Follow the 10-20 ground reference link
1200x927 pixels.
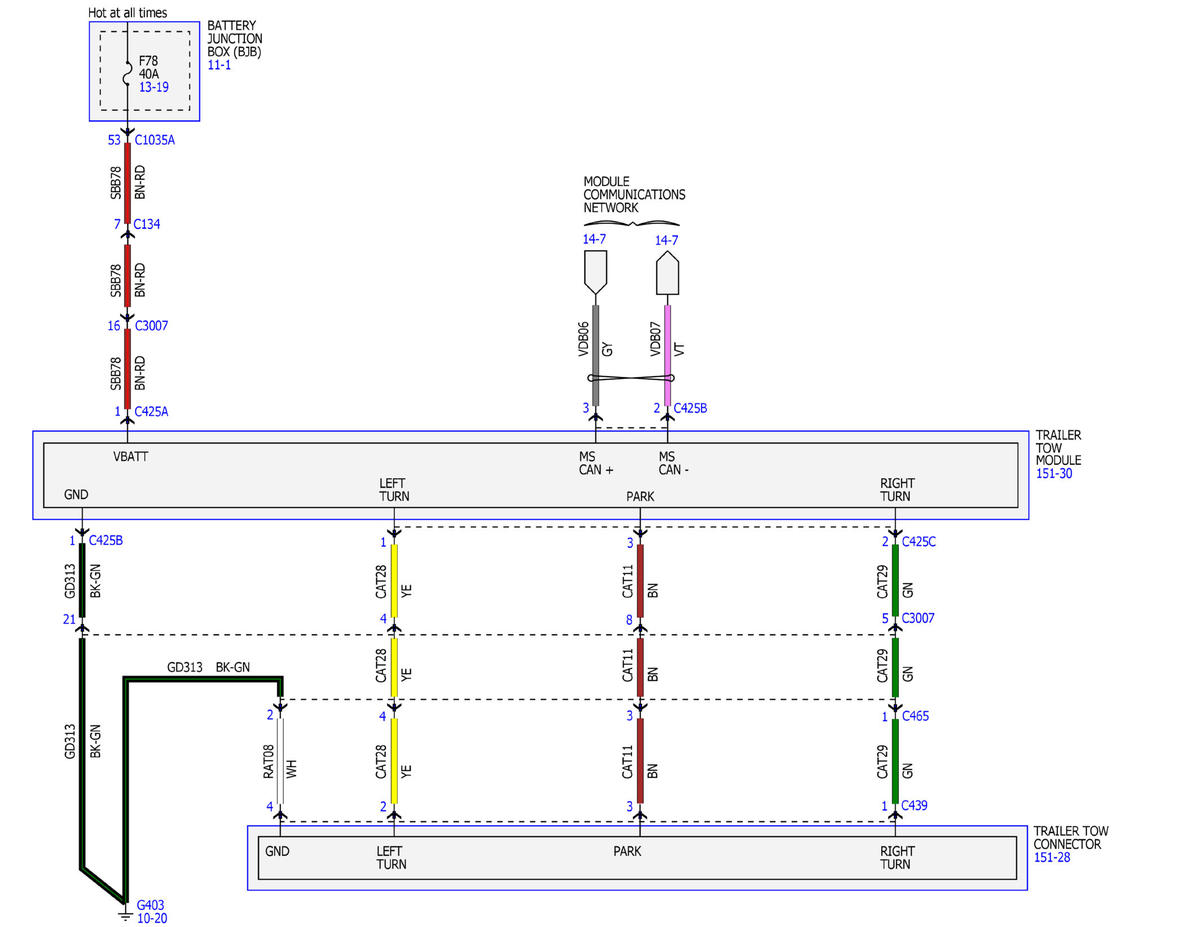pyautogui.click(x=153, y=917)
